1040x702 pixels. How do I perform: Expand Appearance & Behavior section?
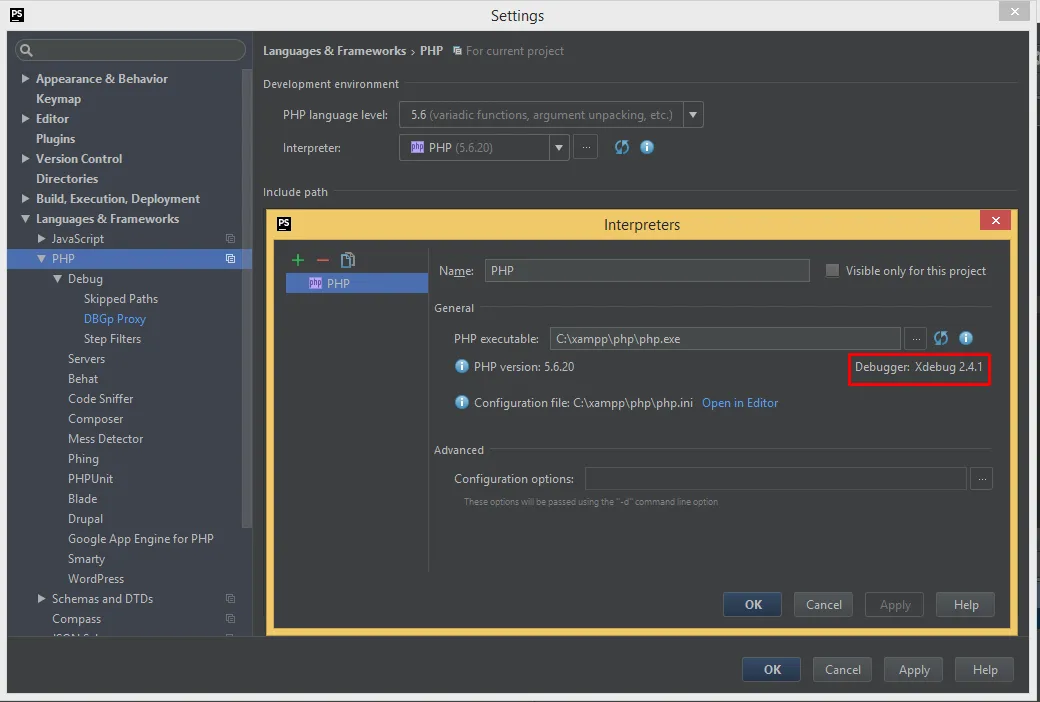pos(25,78)
